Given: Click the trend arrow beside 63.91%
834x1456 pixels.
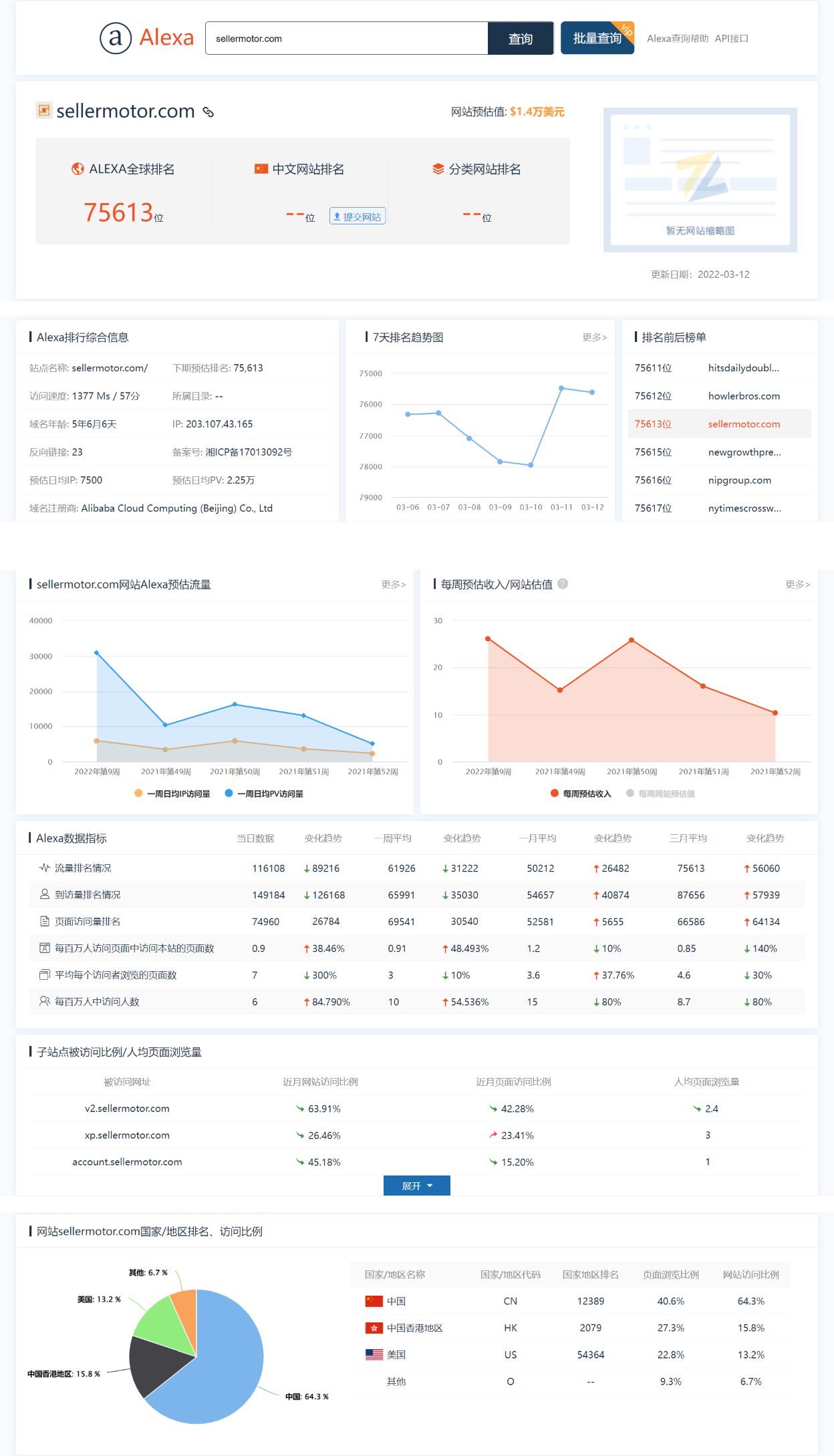Looking at the screenshot, I should (300, 1109).
